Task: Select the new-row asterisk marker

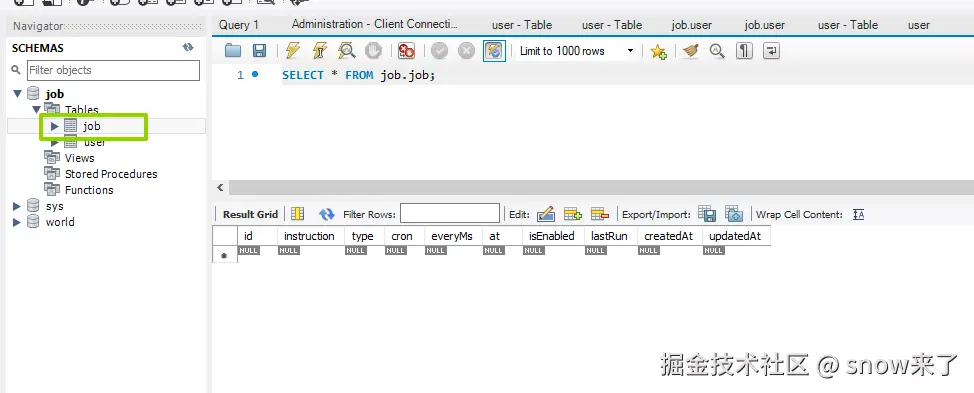Action: pos(224,255)
